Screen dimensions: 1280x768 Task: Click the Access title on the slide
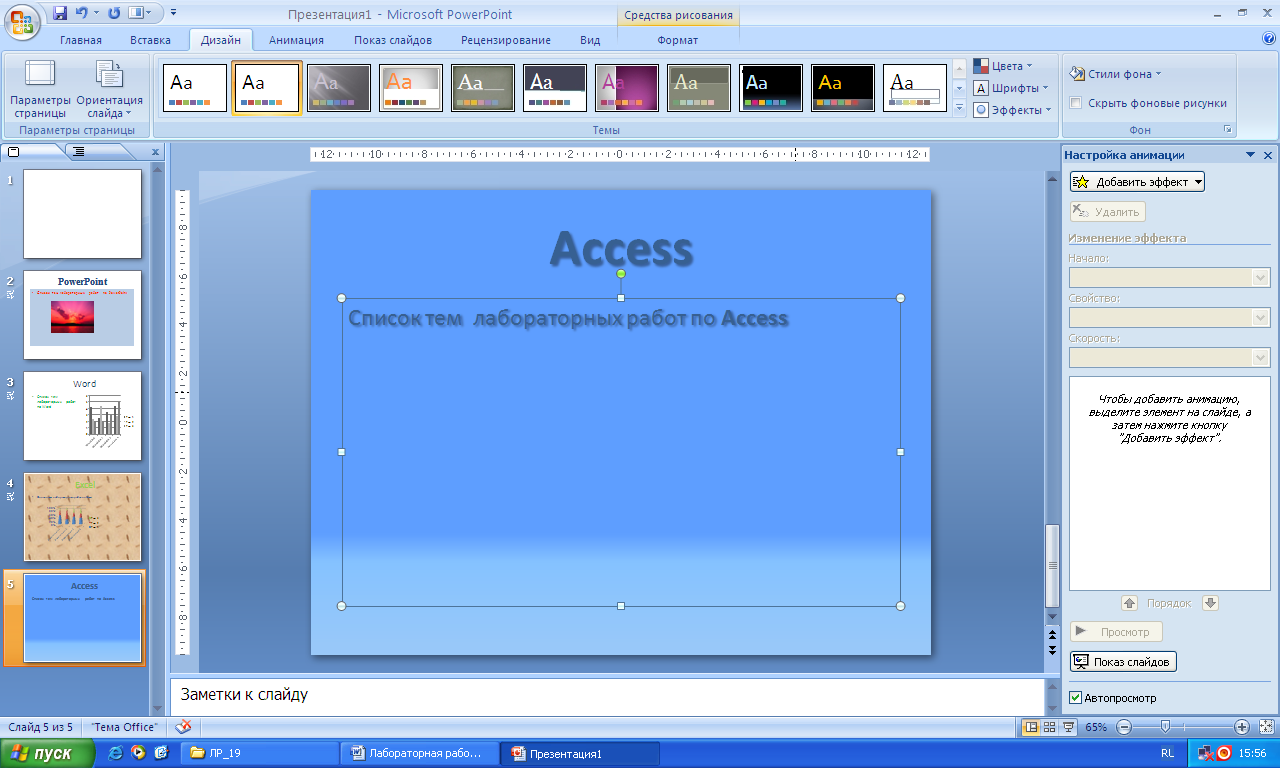pos(621,248)
